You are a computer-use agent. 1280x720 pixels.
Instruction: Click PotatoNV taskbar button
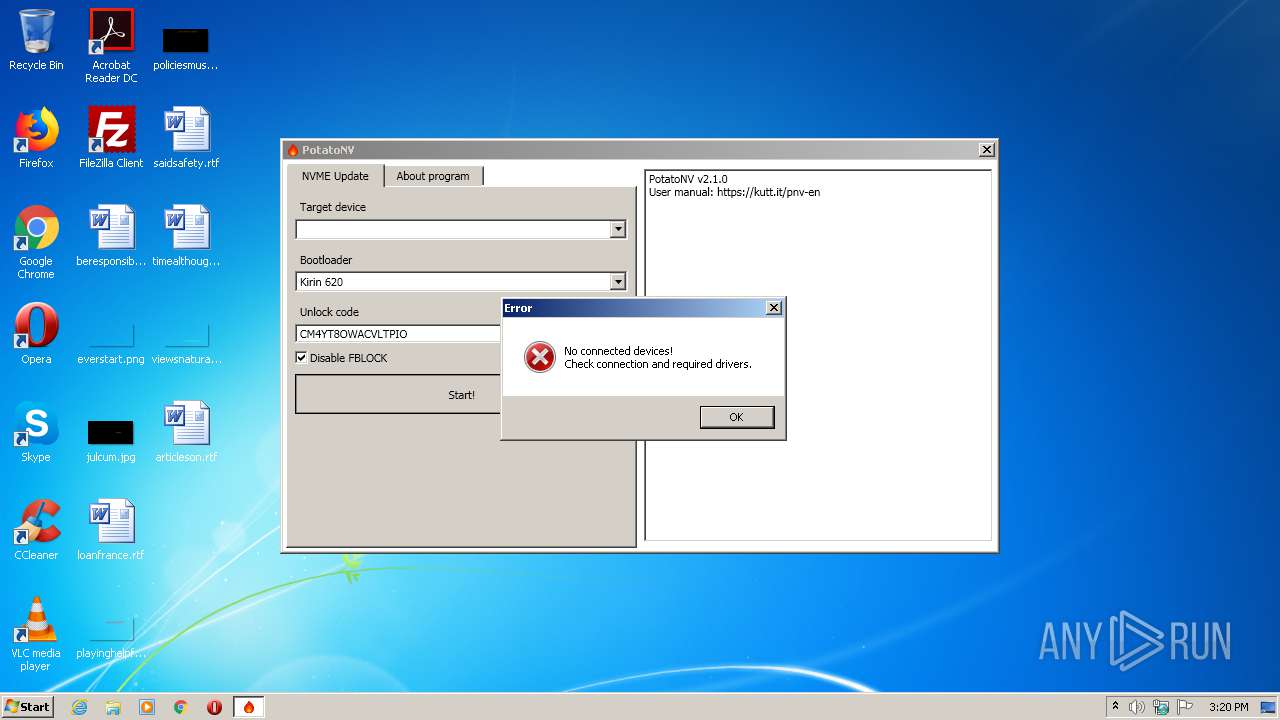tap(249, 707)
